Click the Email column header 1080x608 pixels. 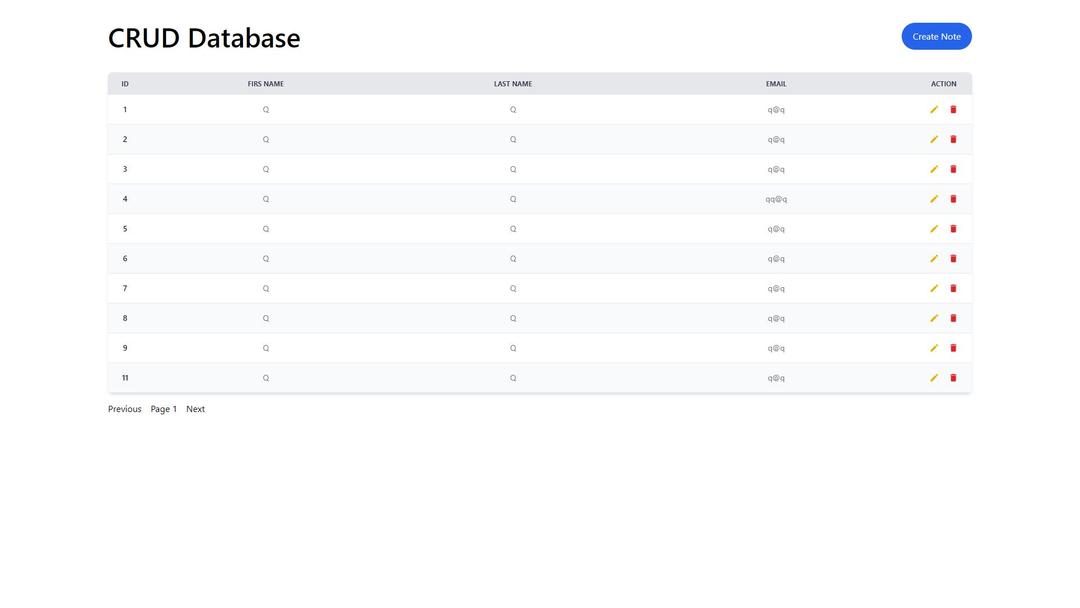776,84
